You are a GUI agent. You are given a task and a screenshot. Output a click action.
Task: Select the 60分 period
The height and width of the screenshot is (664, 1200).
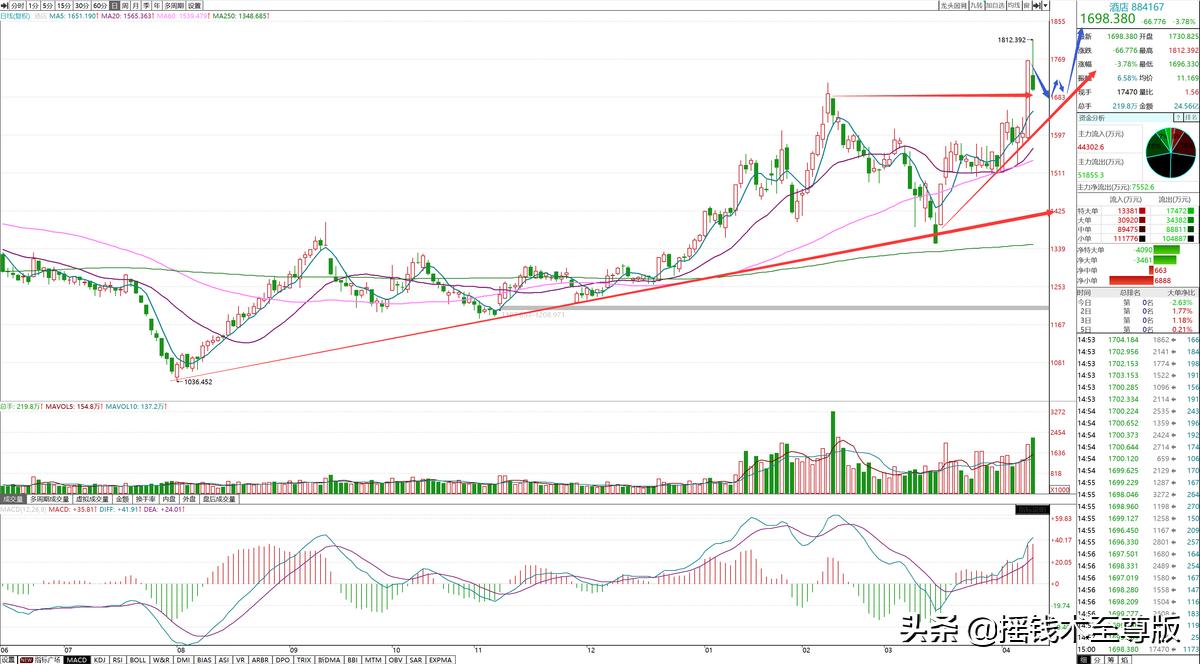click(100, 5)
